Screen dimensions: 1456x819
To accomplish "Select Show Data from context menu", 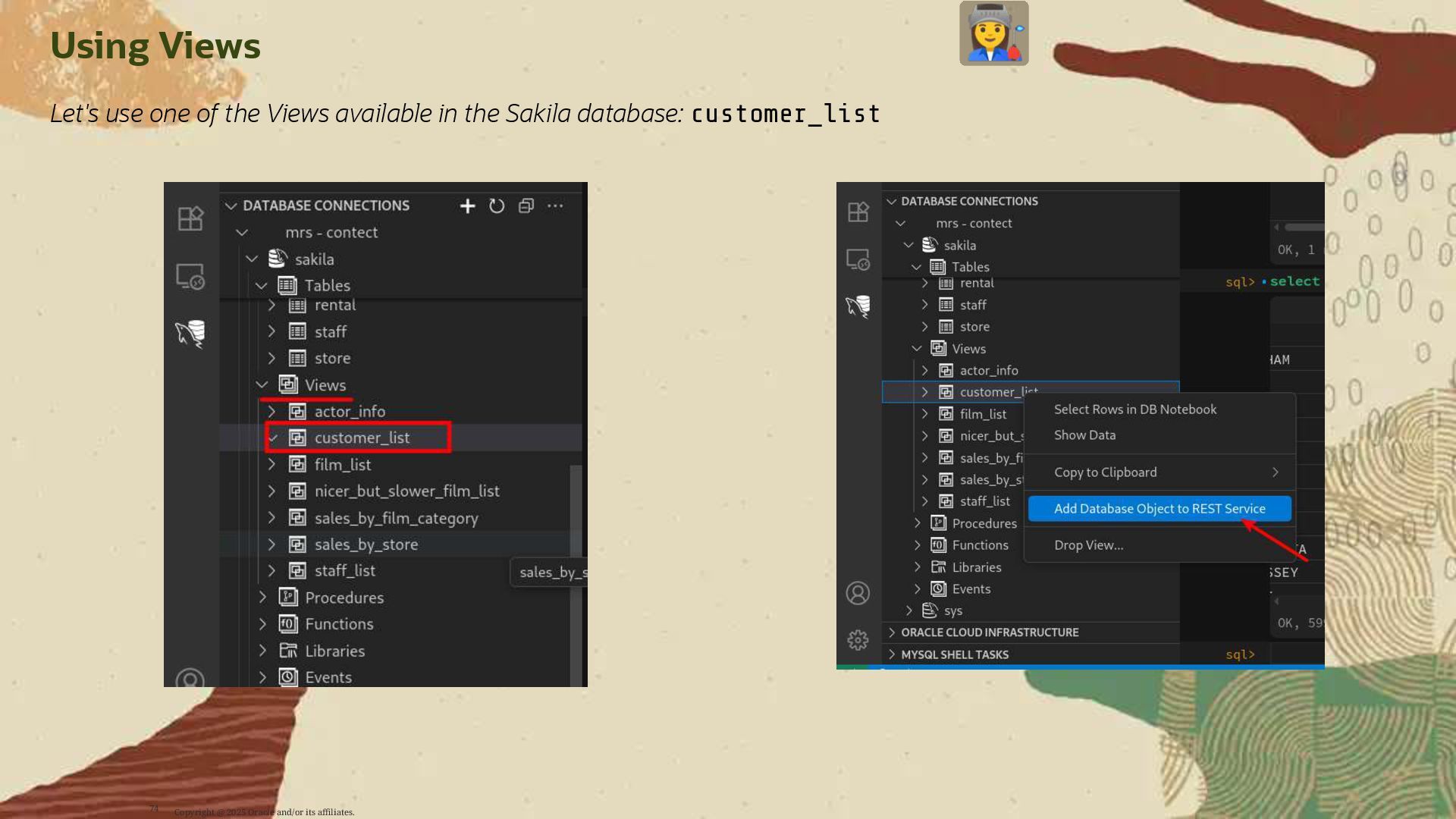I will tap(1084, 435).
